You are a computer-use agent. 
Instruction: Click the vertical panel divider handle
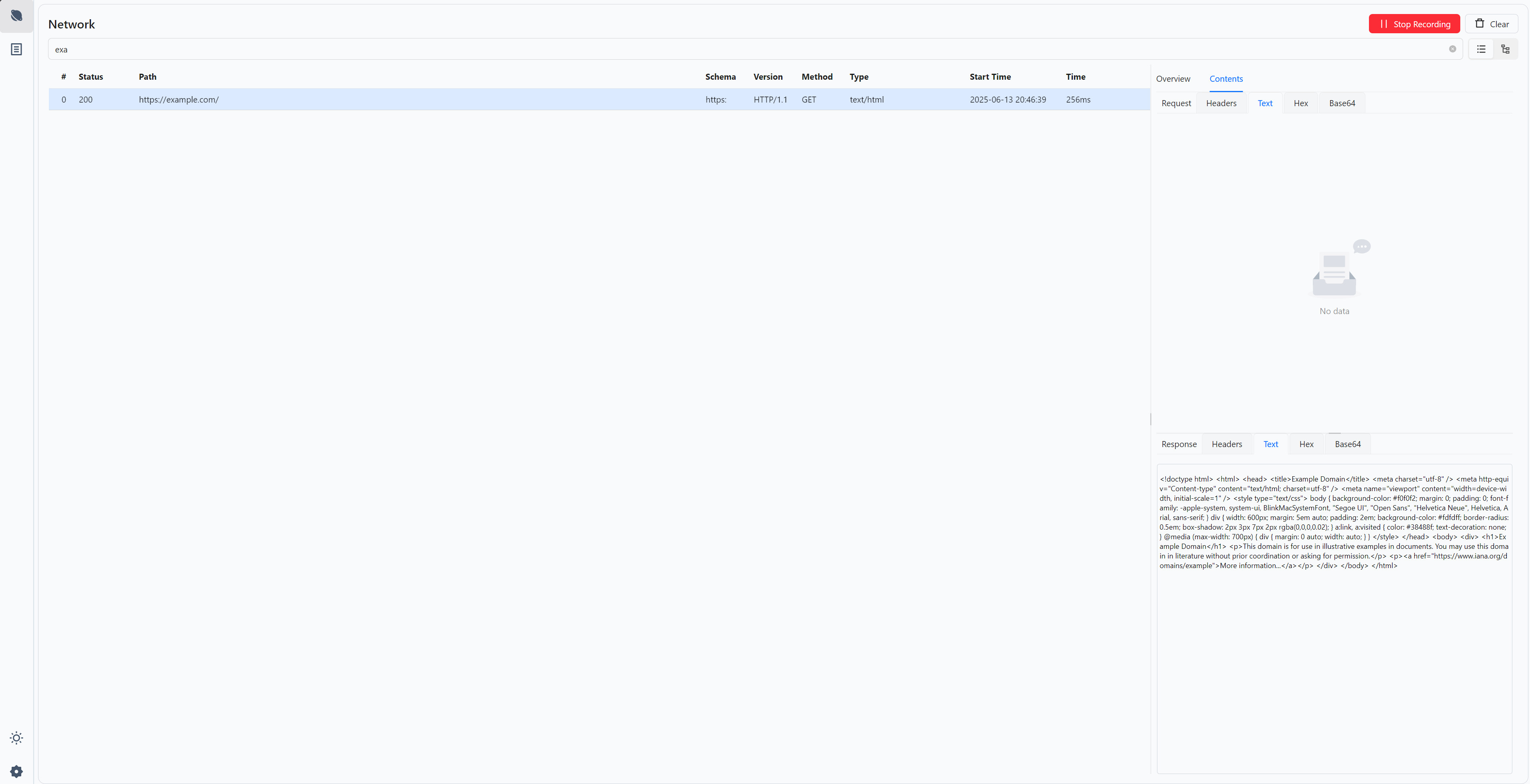click(x=1151, y=419)
